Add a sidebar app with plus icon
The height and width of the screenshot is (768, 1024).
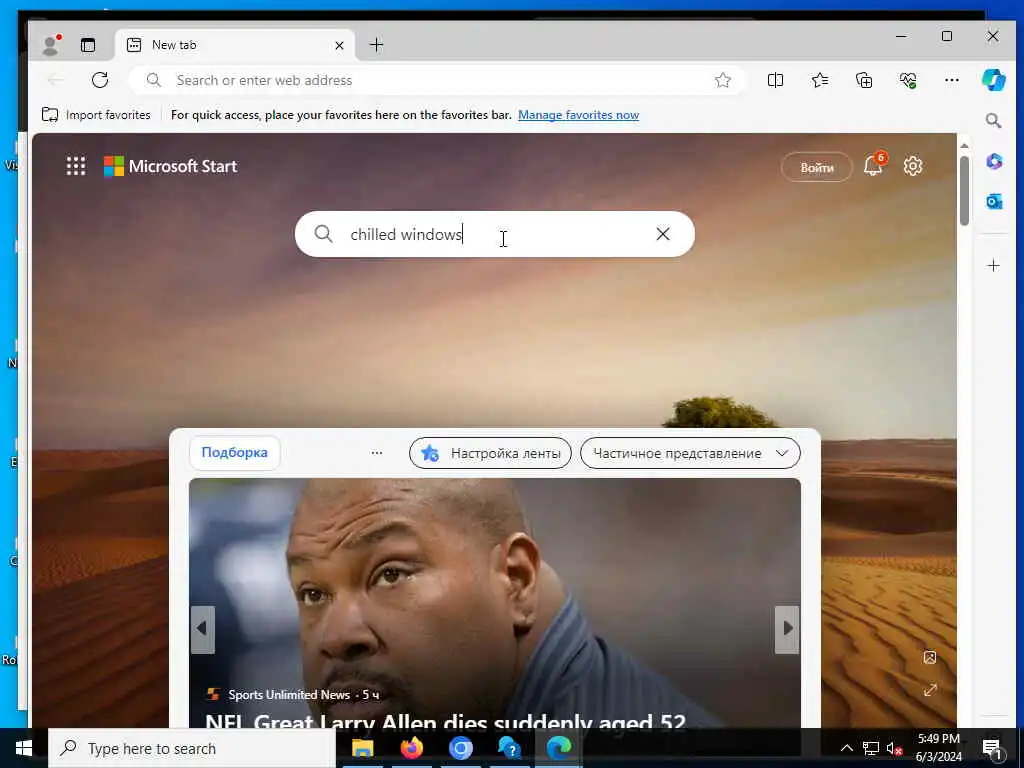[993, 266]
